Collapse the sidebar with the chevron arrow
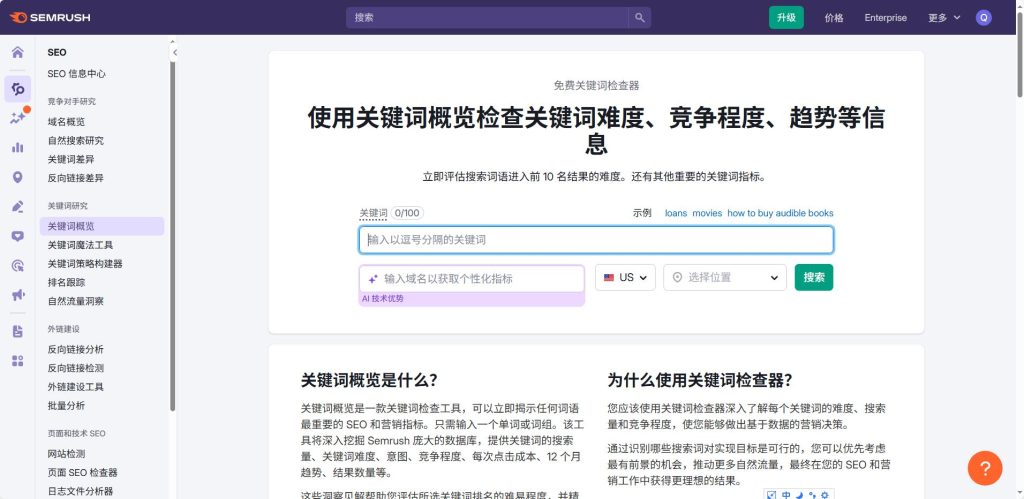 (x=174, y=52)
